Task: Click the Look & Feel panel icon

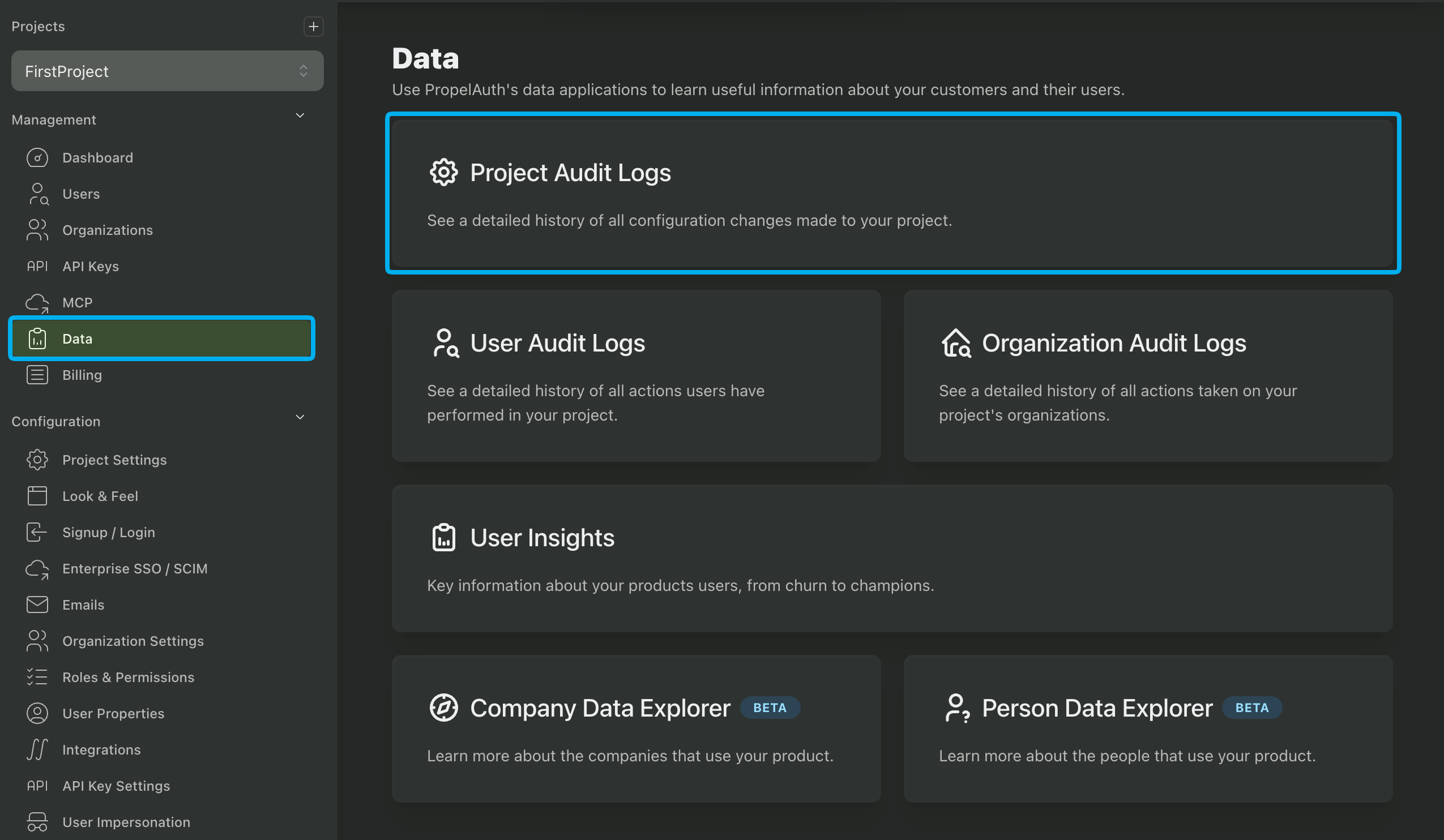Action: pyautogui.click(x=37, y=496)
